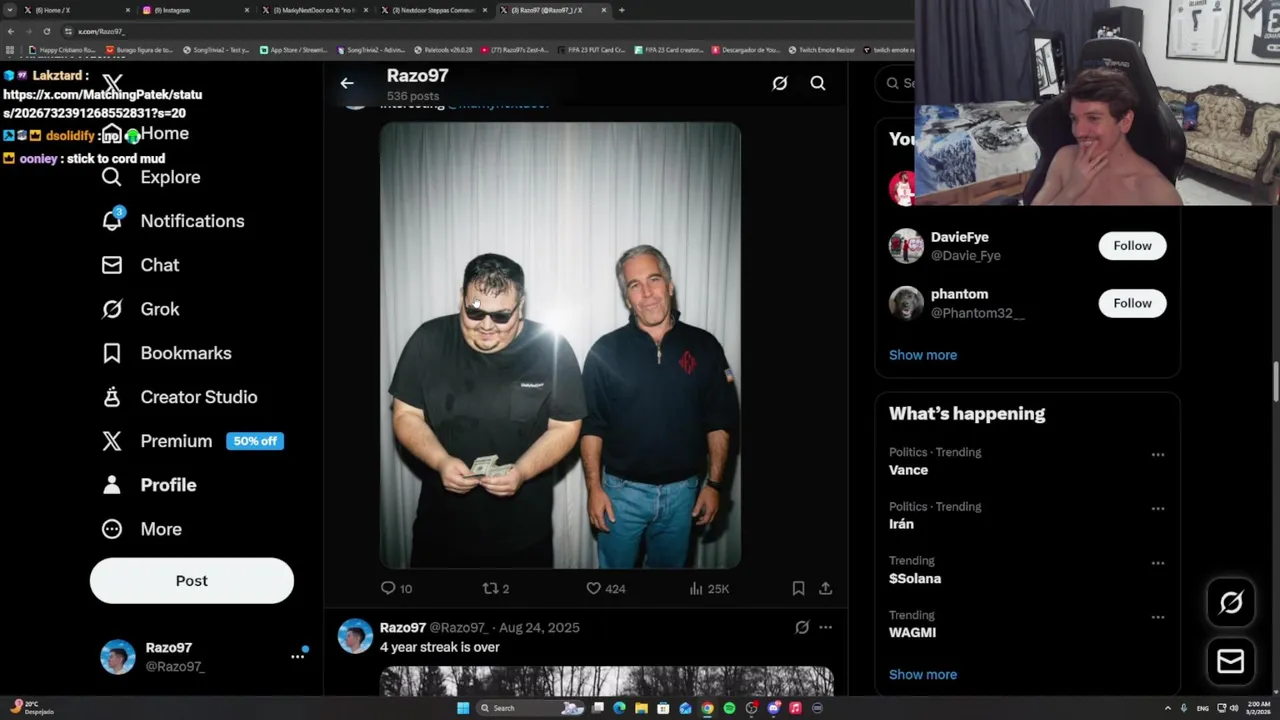This screenshot has height=720, width=1280.
Task: Open Spotify from the taskbar
Action: coord(729,708)
